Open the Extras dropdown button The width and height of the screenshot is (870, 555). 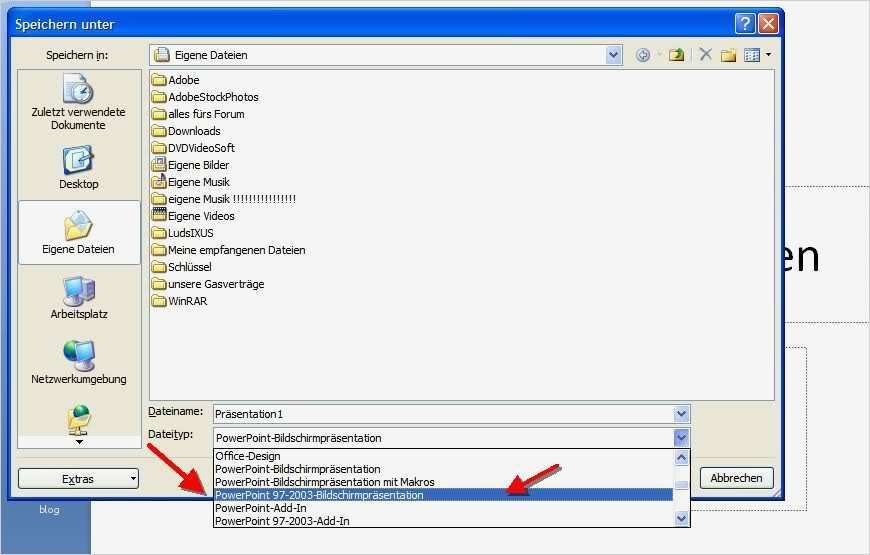click(78, 478)
